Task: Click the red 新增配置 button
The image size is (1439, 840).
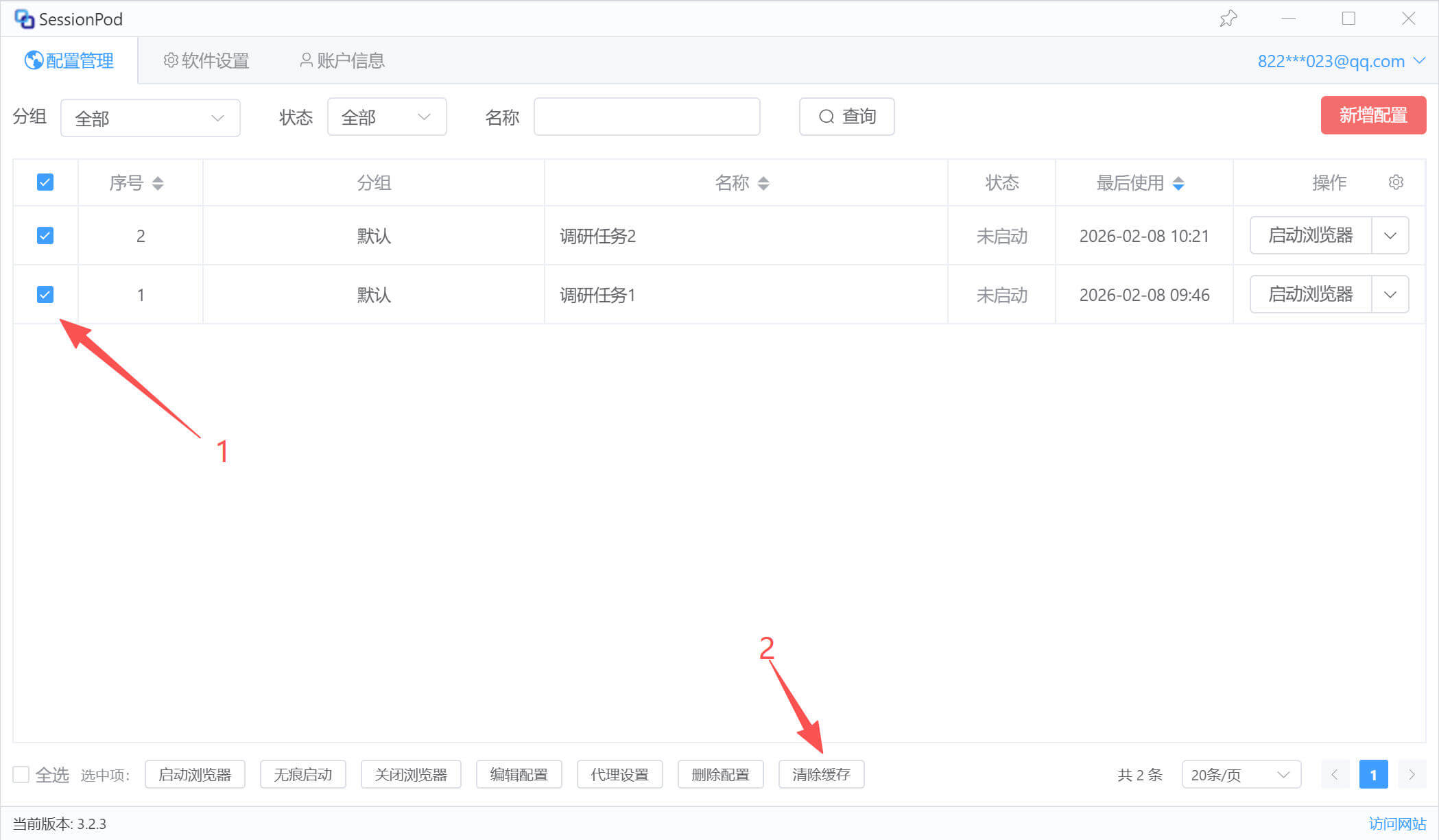Action: click(1373, 116)
